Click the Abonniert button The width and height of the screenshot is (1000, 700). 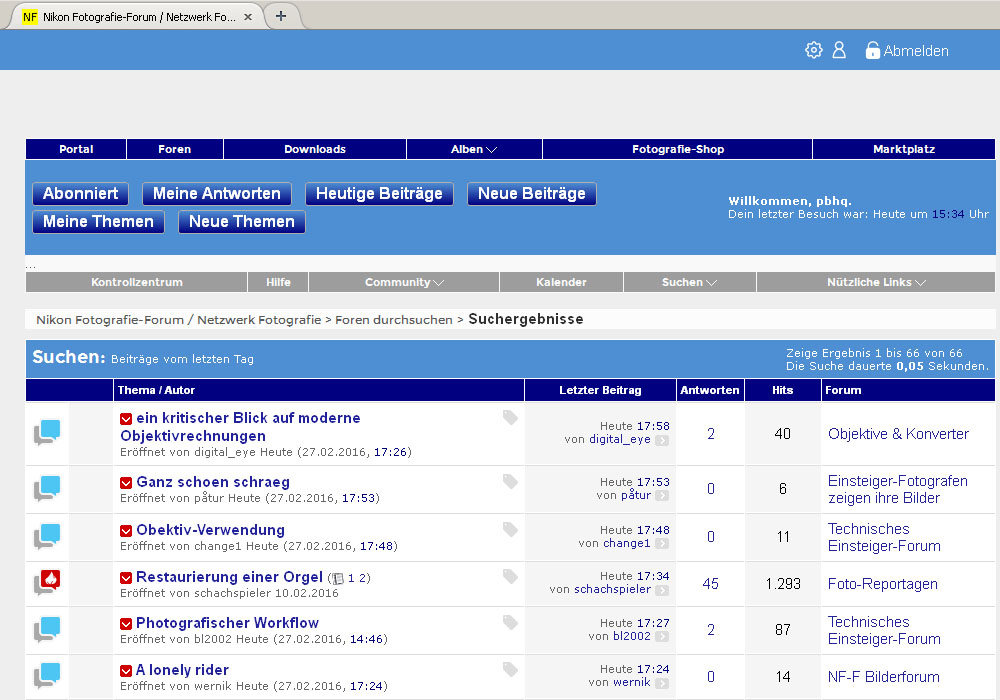(80, 194)
